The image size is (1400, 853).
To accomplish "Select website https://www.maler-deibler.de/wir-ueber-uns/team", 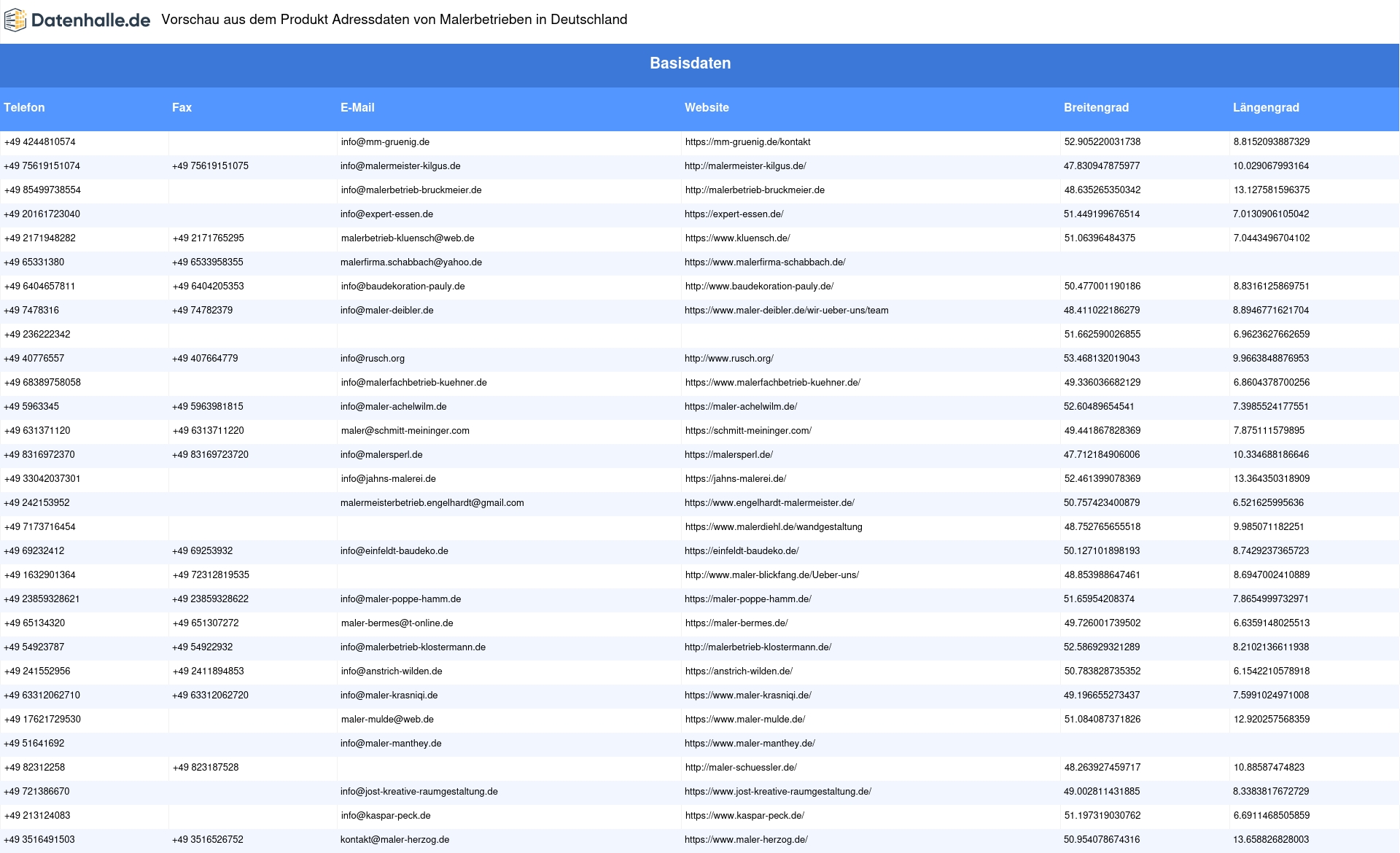I will [787, 311].
